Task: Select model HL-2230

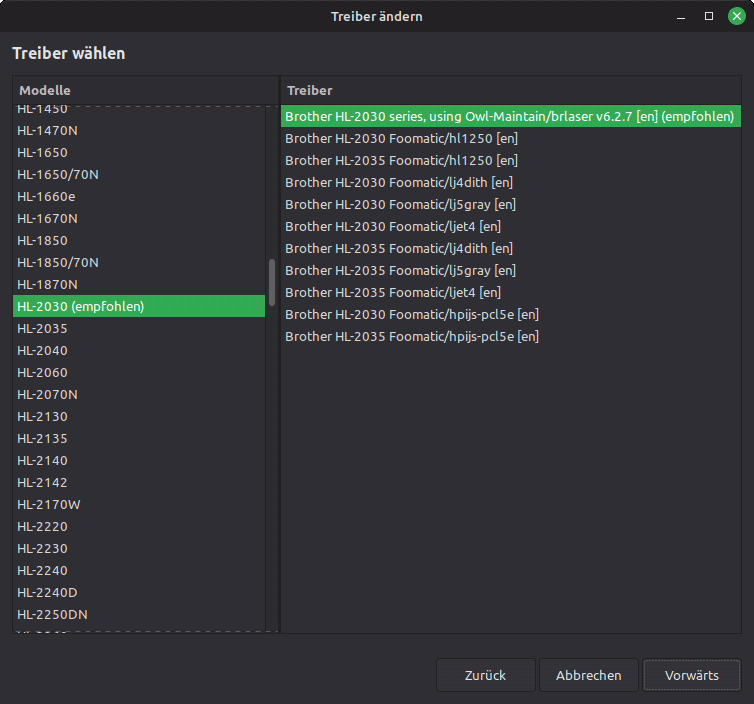Action: point(139,549)
